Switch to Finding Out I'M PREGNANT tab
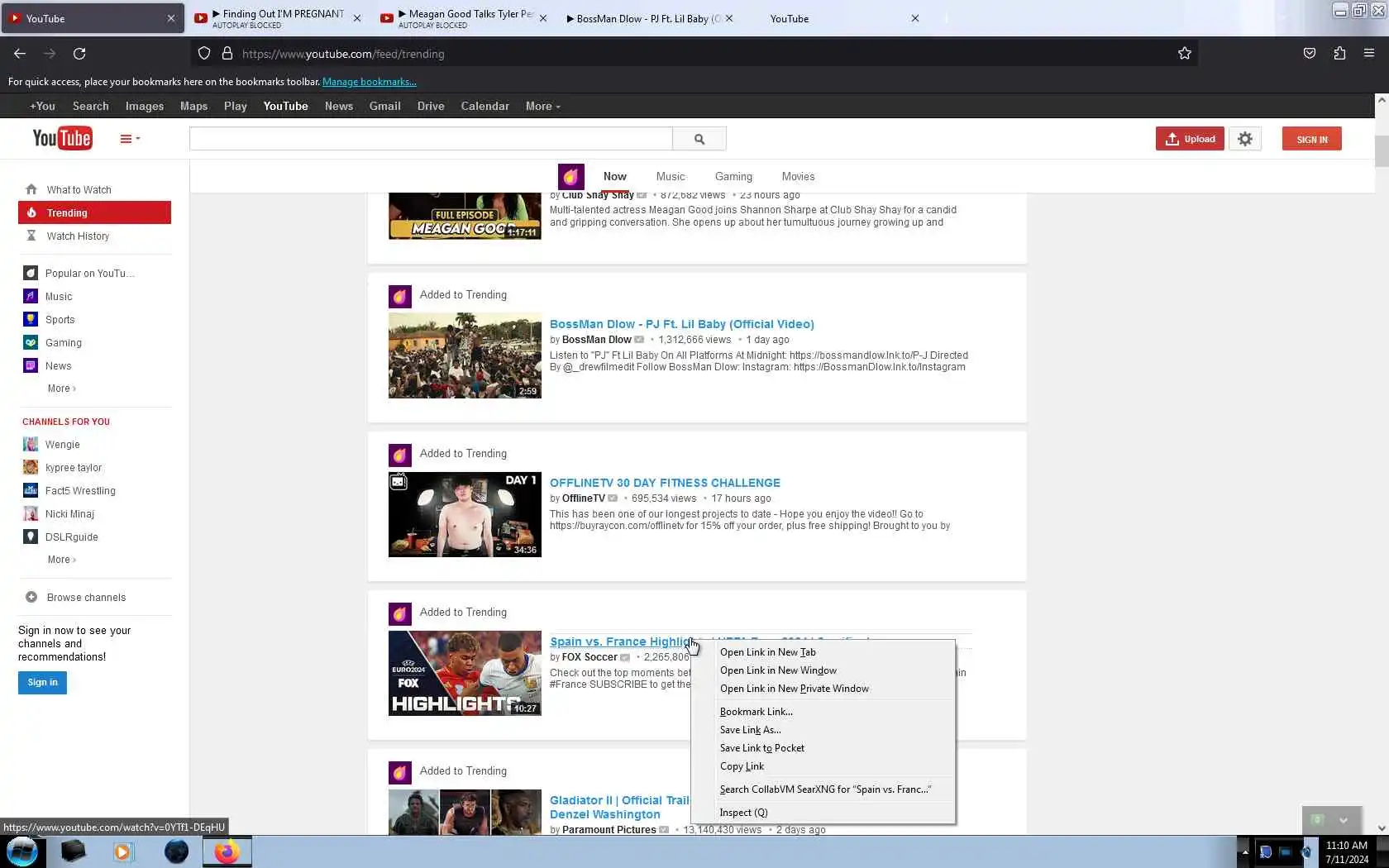The image size is (1389, 868). click(277, 18)
